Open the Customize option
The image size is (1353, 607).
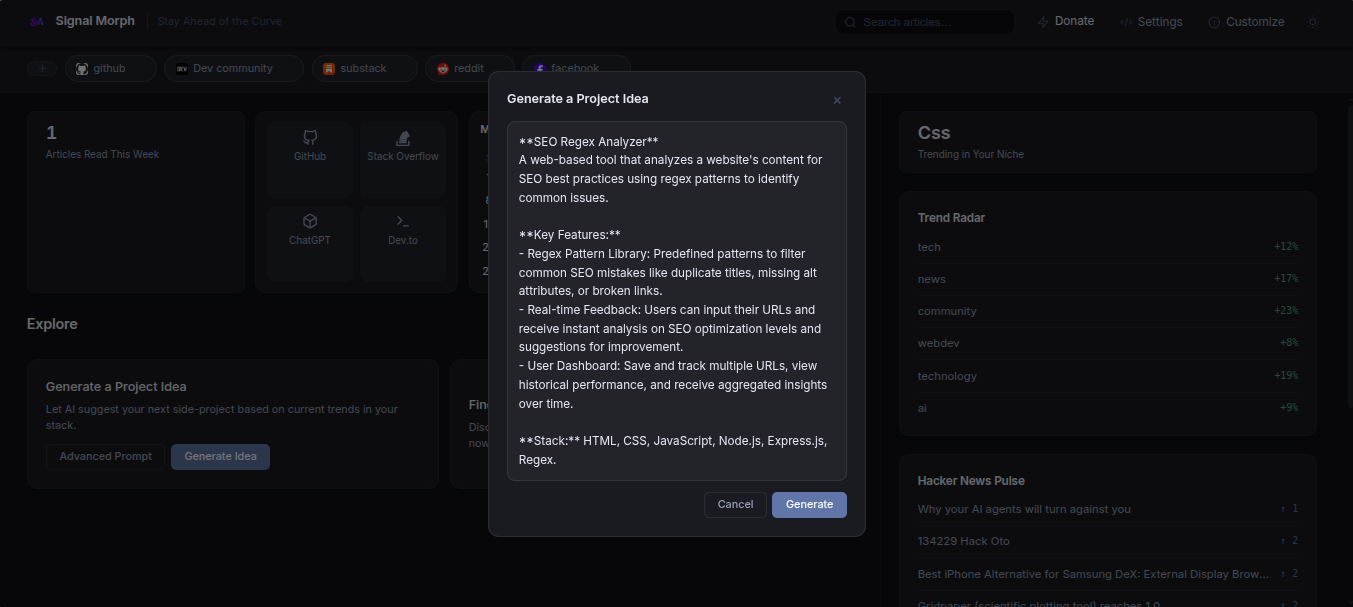point(1246,22)
